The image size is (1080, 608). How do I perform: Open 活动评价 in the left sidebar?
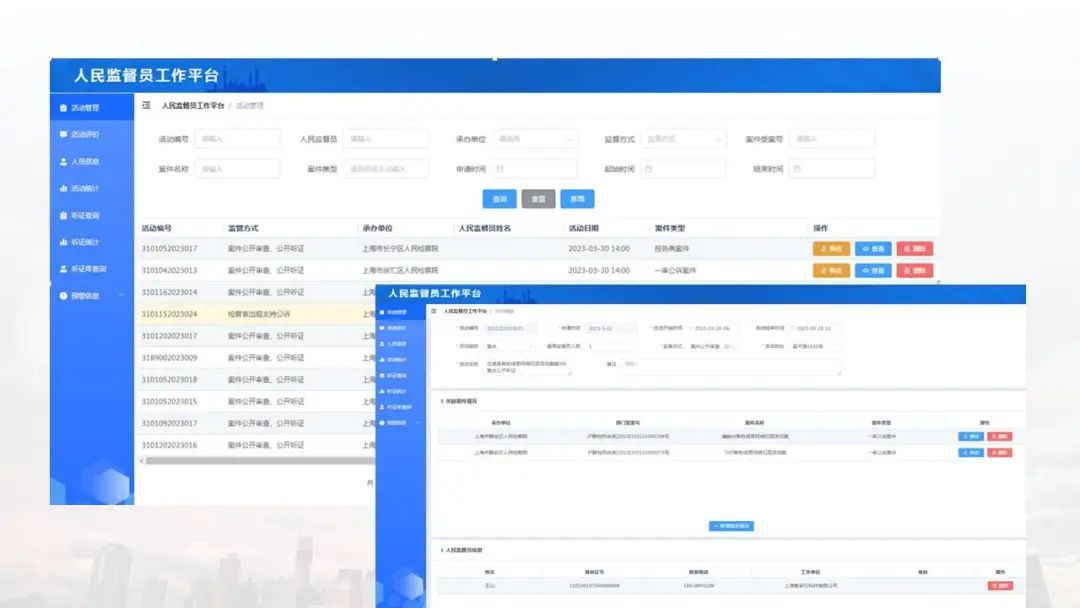tap(85, 134)
